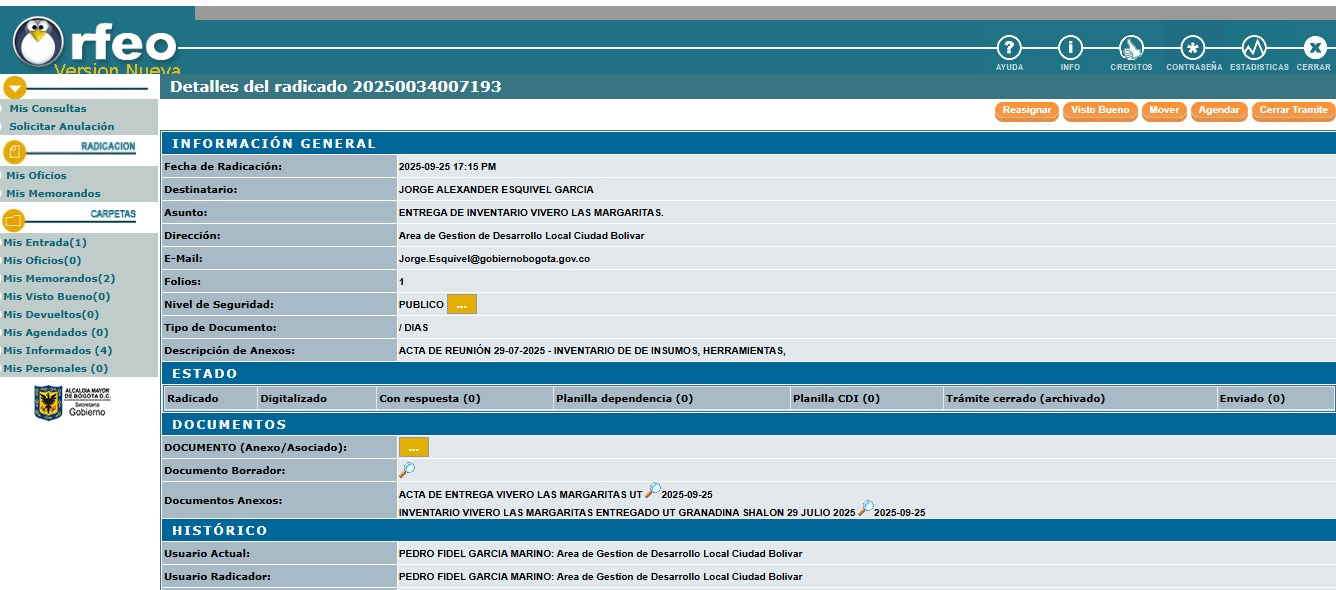The image size is (1336, 590).
Task: Click the Info icon in header
Action: (1070, 48)
